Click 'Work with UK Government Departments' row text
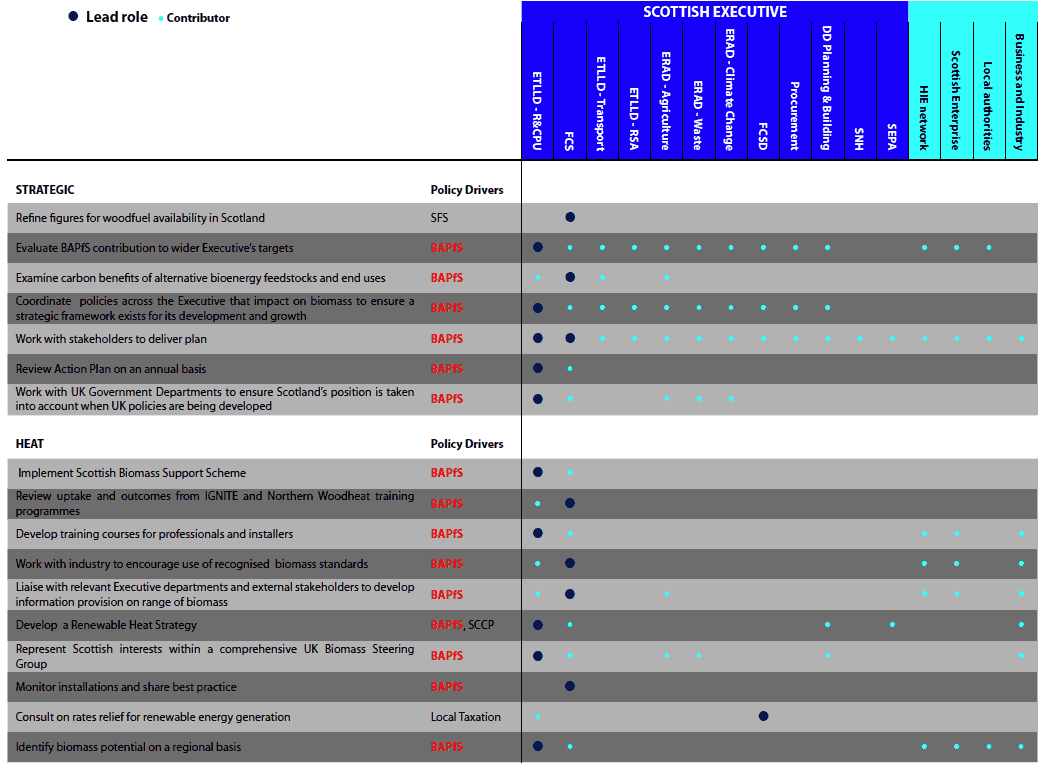The image size is (1044, 770). pos(214,399)
